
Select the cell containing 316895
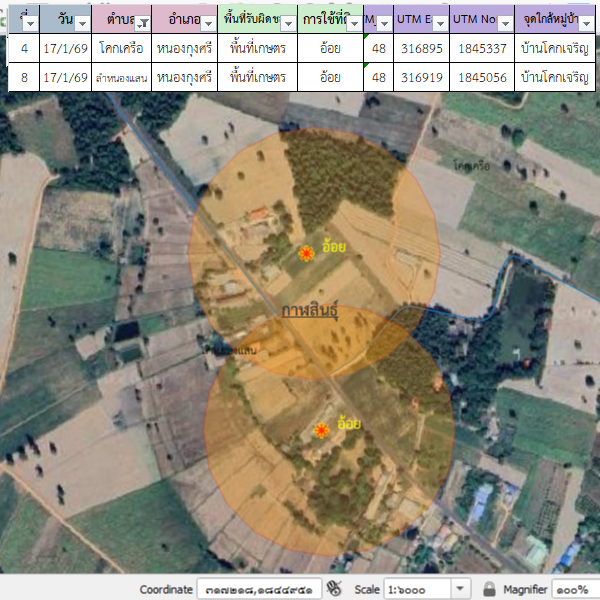420,48
